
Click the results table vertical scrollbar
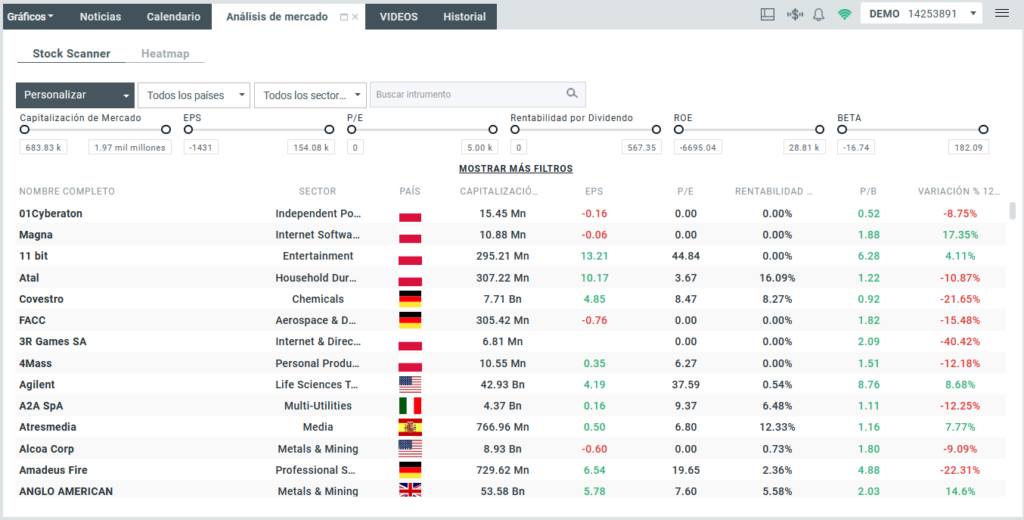[x=1012, y=211]
